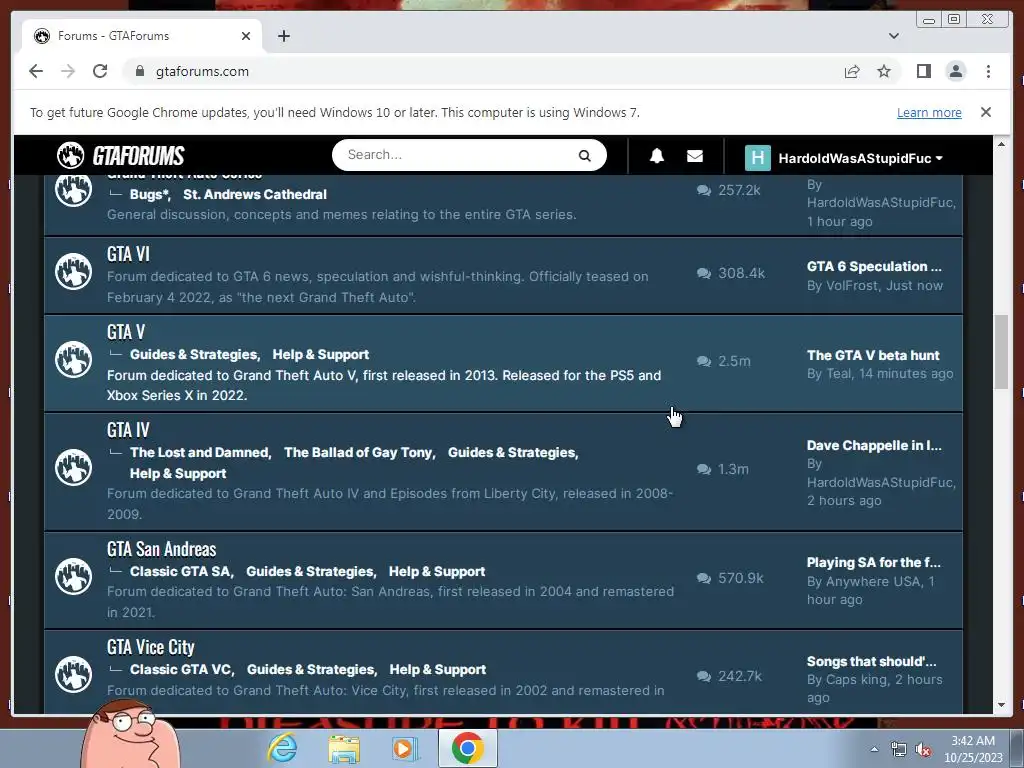
Task: Open Windows Explorer folder in taskbar
Action: [x=344, y=748]
